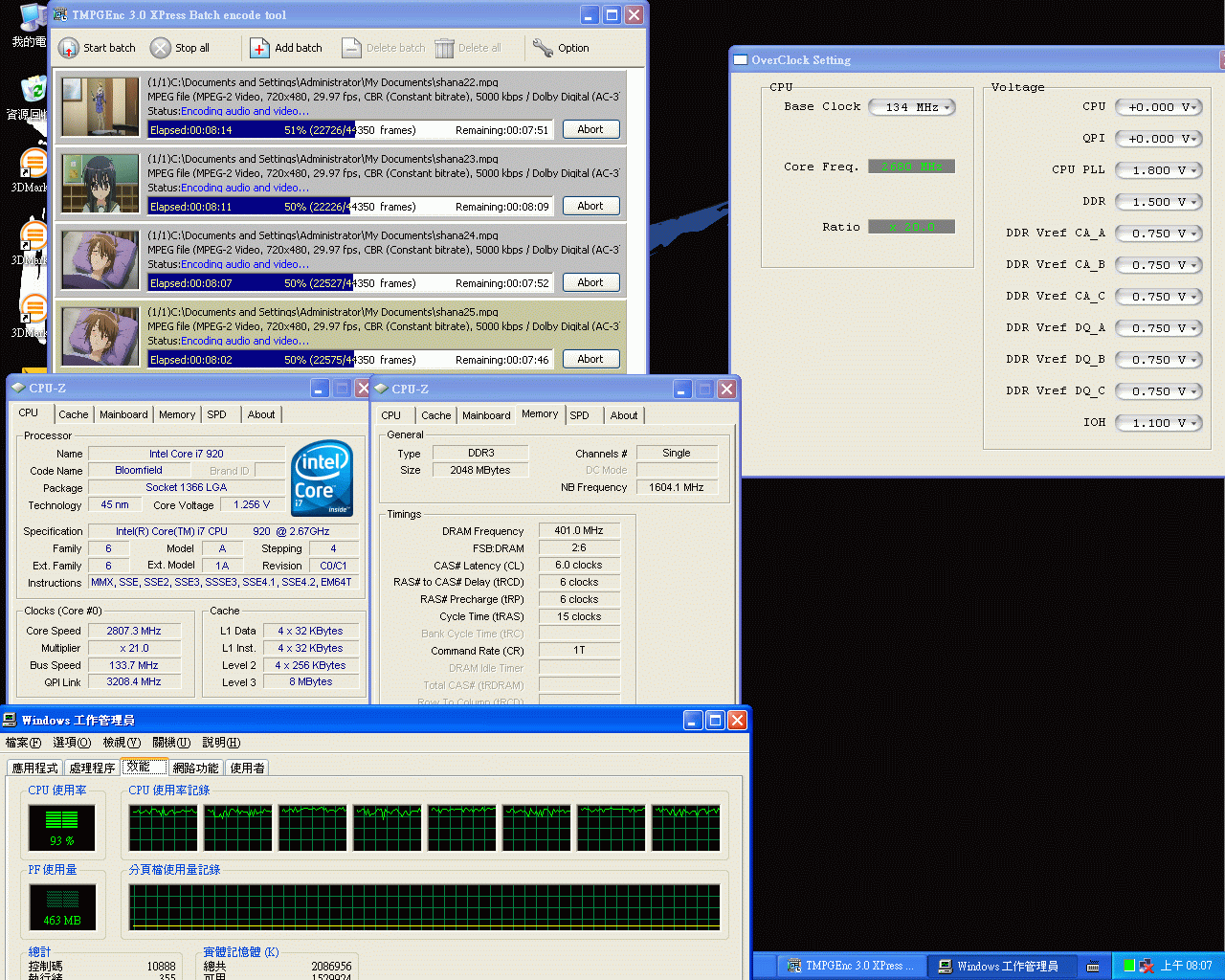Click the 上午 08:07 system tray clock
The width and height of the screenshot is (1225, 980).
pos(1186,966)
